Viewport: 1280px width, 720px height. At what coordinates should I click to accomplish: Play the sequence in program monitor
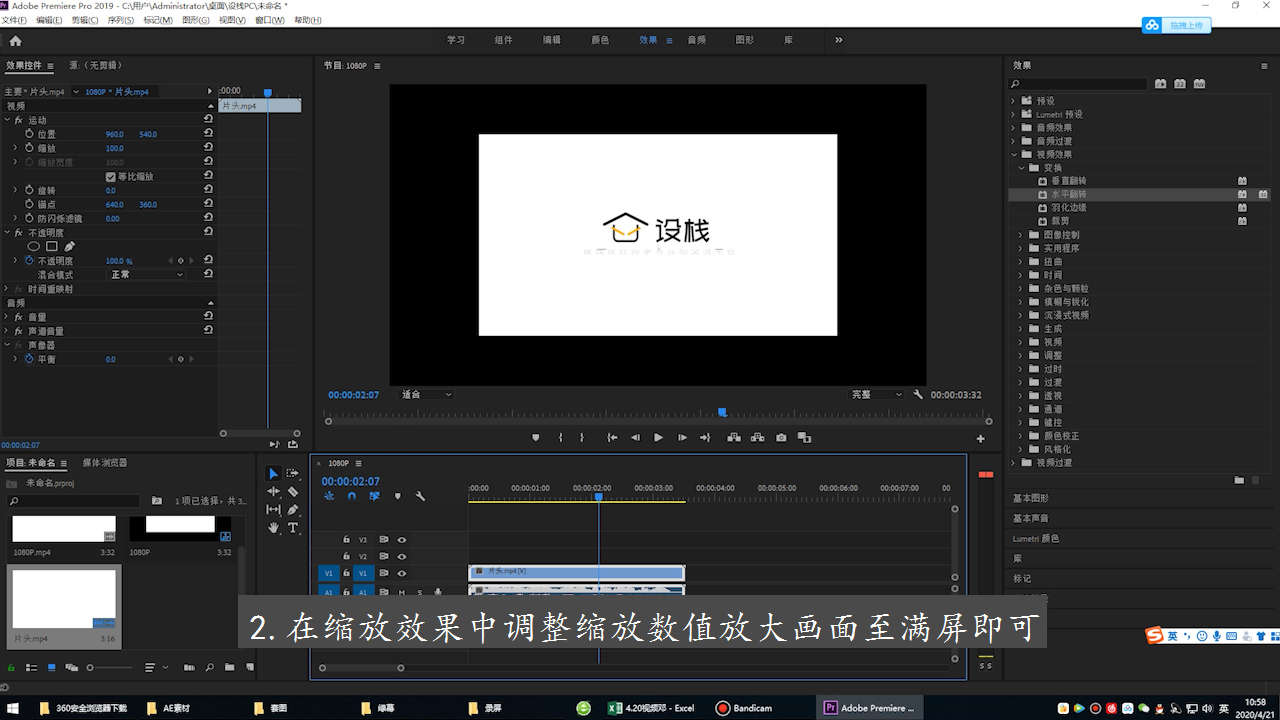[x=658, y=437]
